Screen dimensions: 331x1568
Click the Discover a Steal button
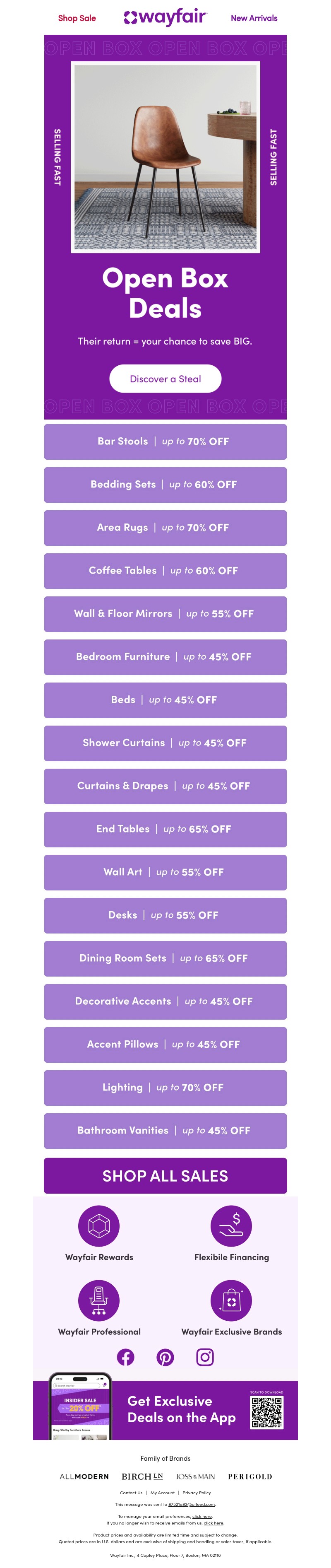tap(165, 379)
